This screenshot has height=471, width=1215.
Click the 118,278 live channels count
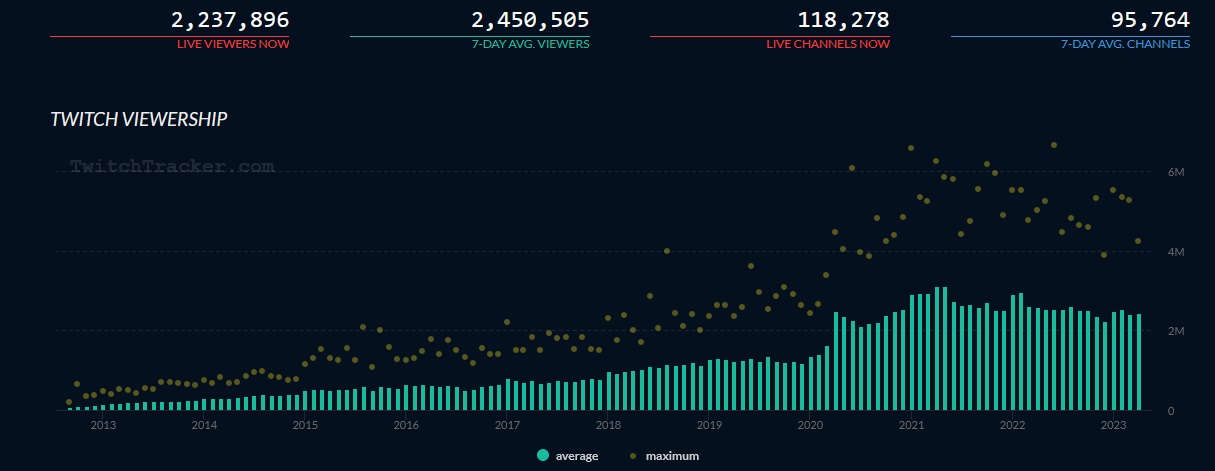pos(843,20)
